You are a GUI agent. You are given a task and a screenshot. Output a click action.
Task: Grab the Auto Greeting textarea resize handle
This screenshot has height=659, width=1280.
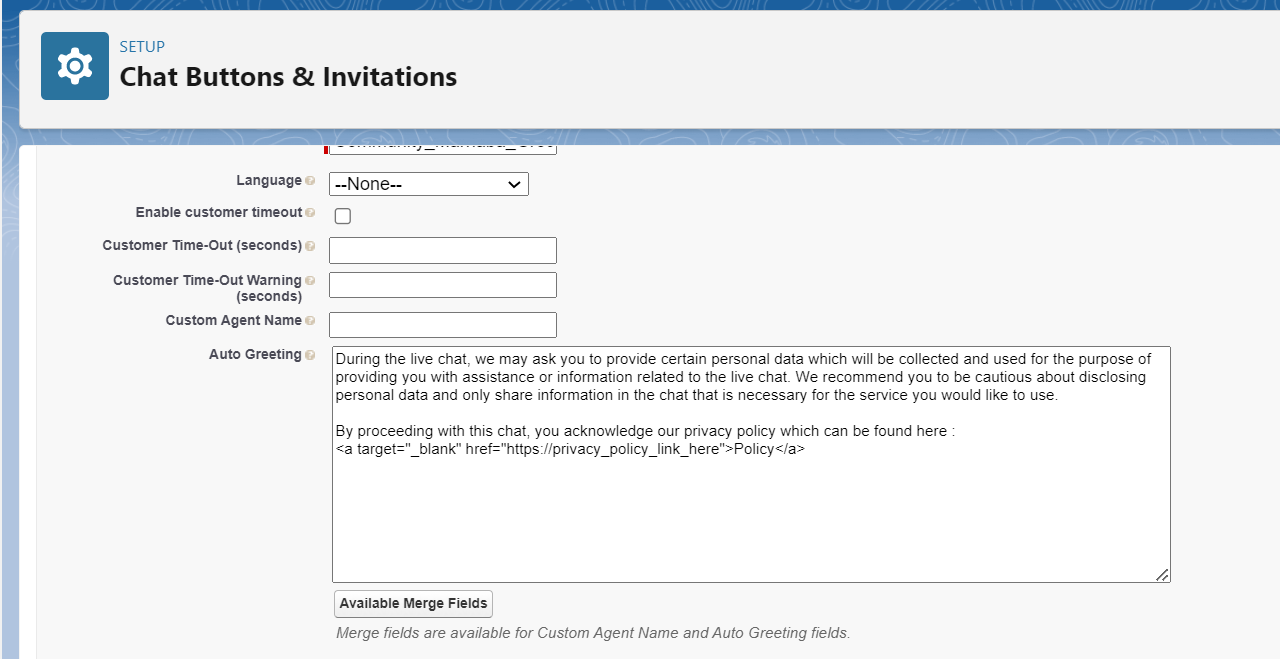click(1162, 575)
